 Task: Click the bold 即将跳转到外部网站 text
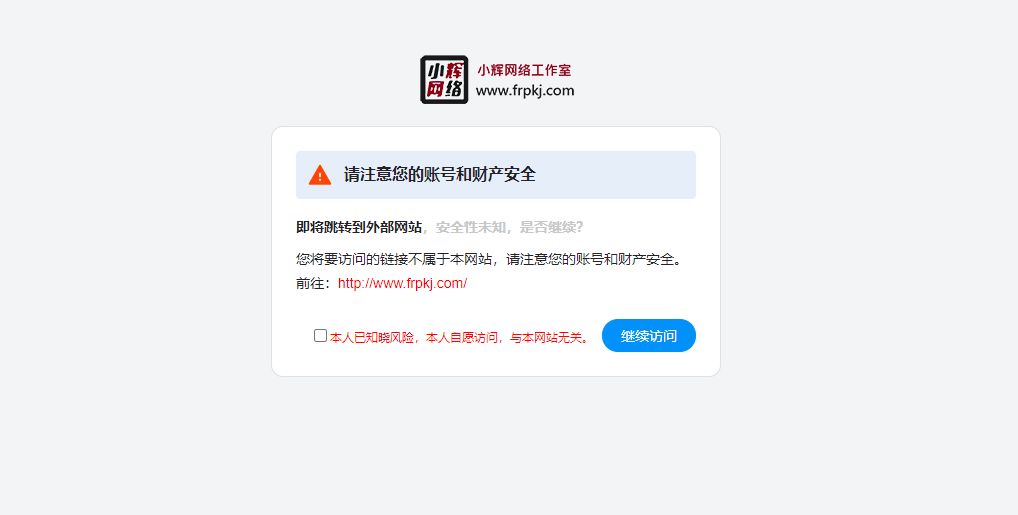coord(359,227)
